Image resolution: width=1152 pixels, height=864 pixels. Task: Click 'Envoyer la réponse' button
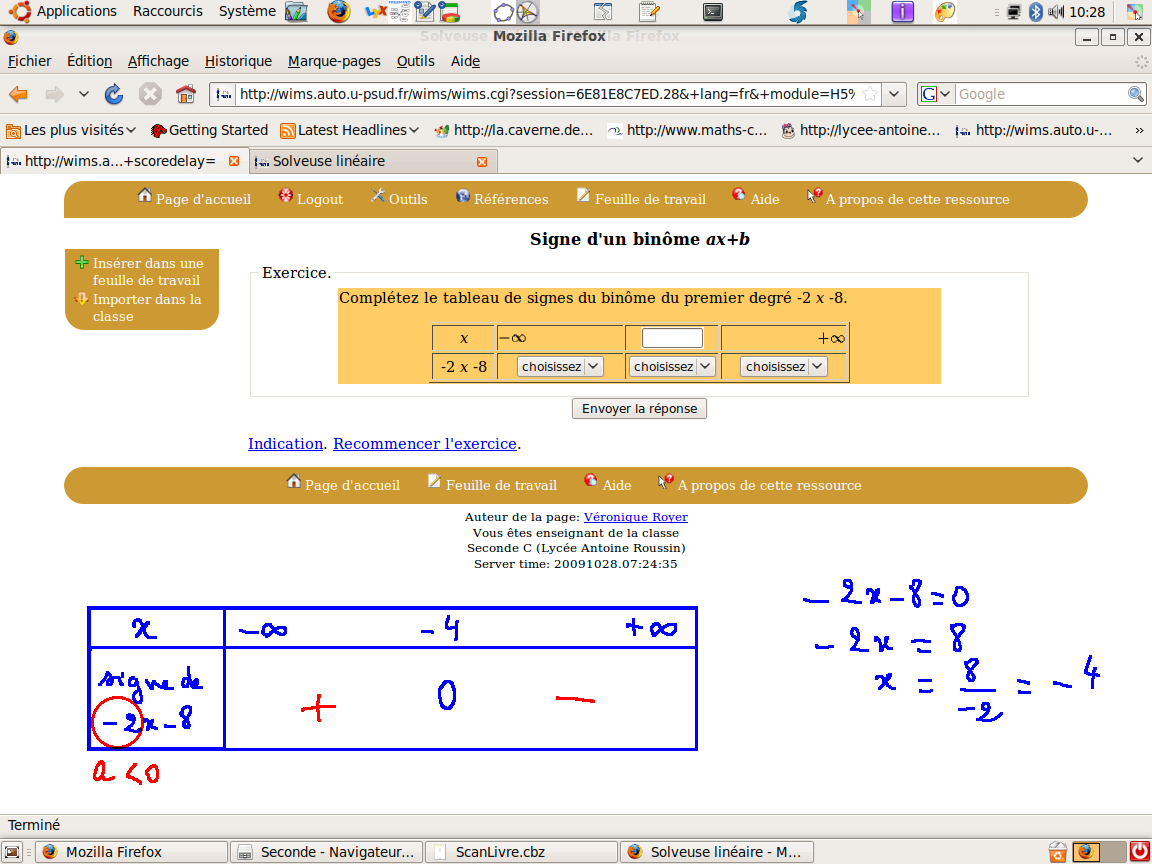(639, 409)
